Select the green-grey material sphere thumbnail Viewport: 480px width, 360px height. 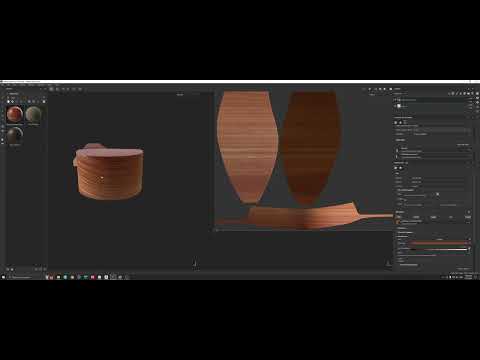point(33,114)
